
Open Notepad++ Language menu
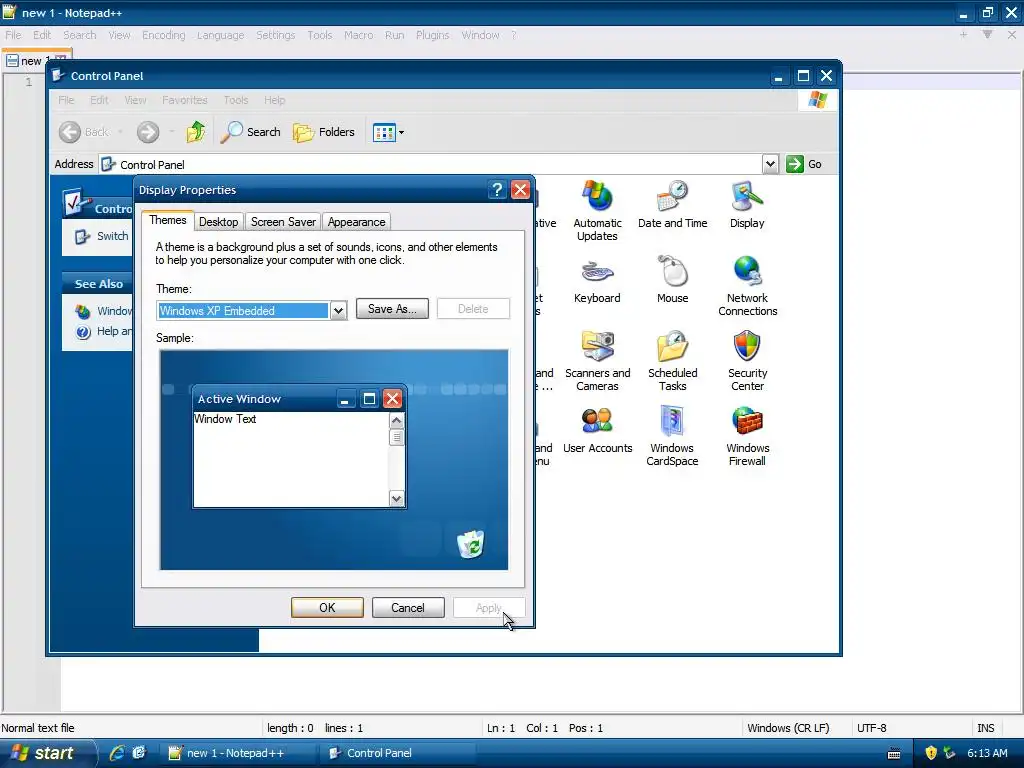click(x=220, y=35)
